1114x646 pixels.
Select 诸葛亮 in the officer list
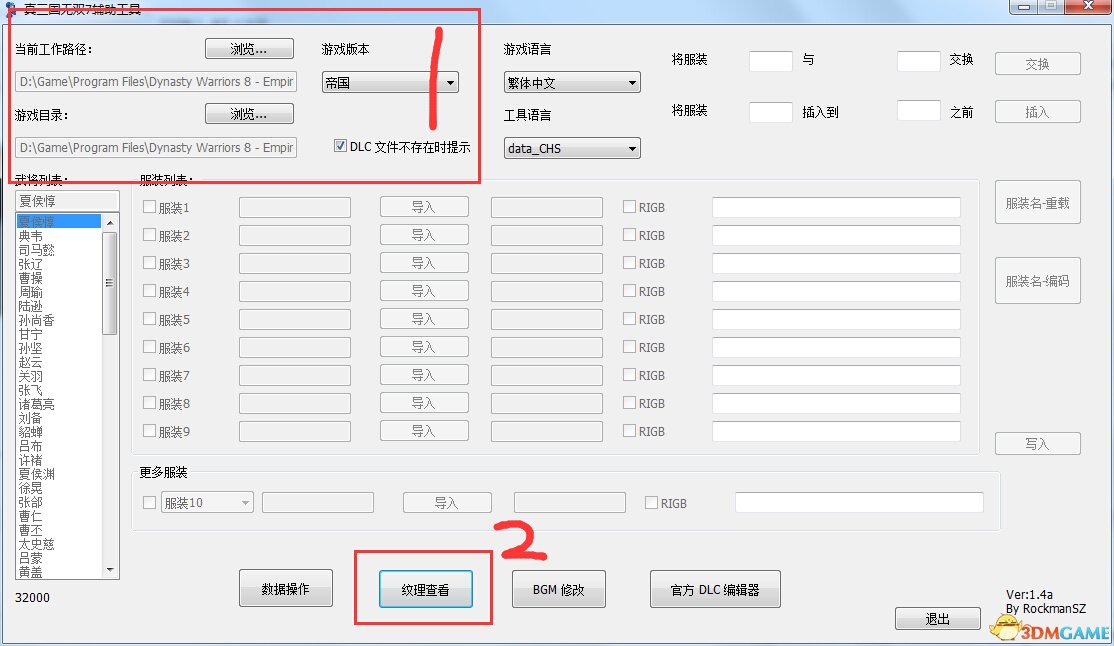[x=36, y=404]
